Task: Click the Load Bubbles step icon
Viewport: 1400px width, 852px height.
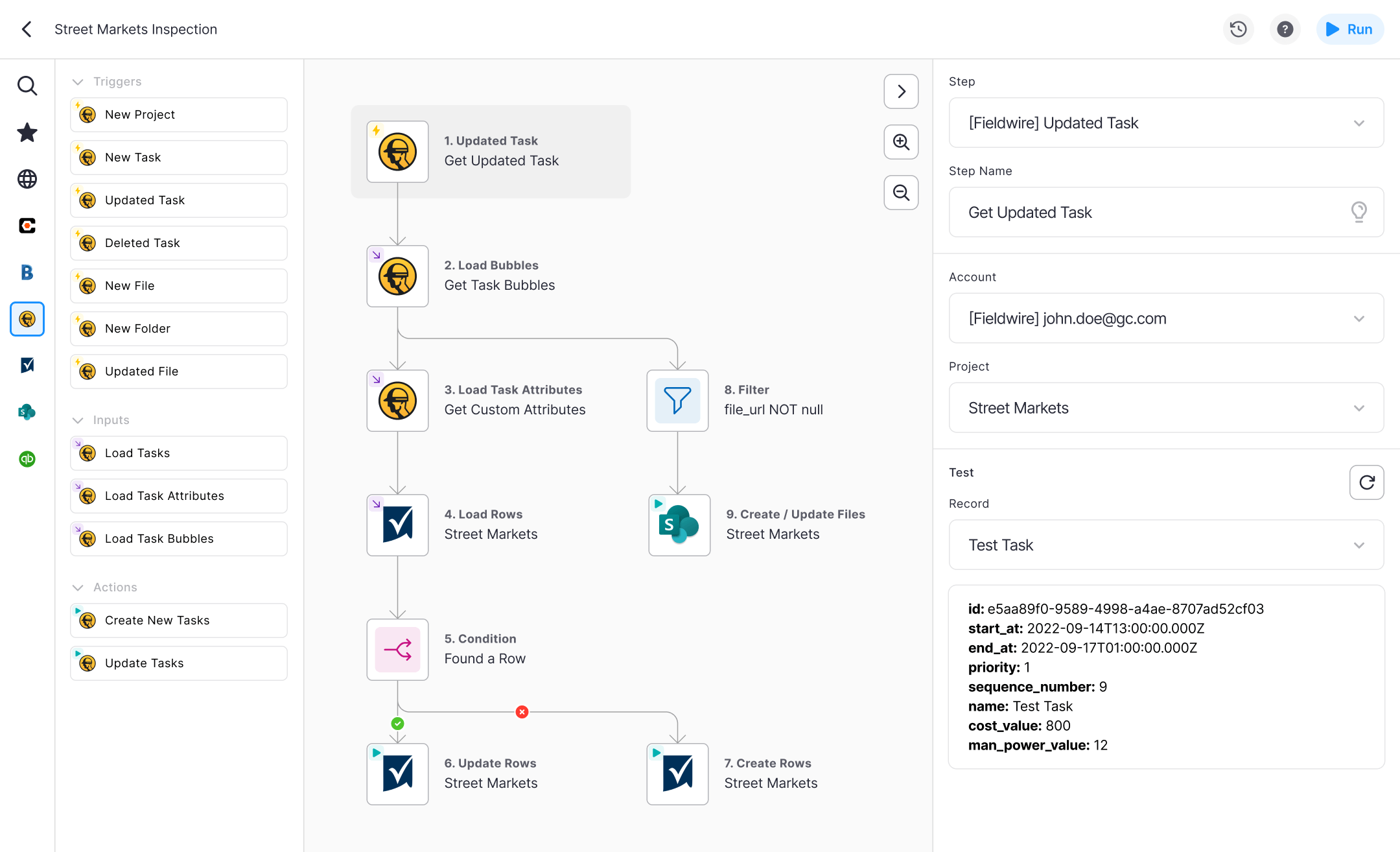Action: [397, 275]
